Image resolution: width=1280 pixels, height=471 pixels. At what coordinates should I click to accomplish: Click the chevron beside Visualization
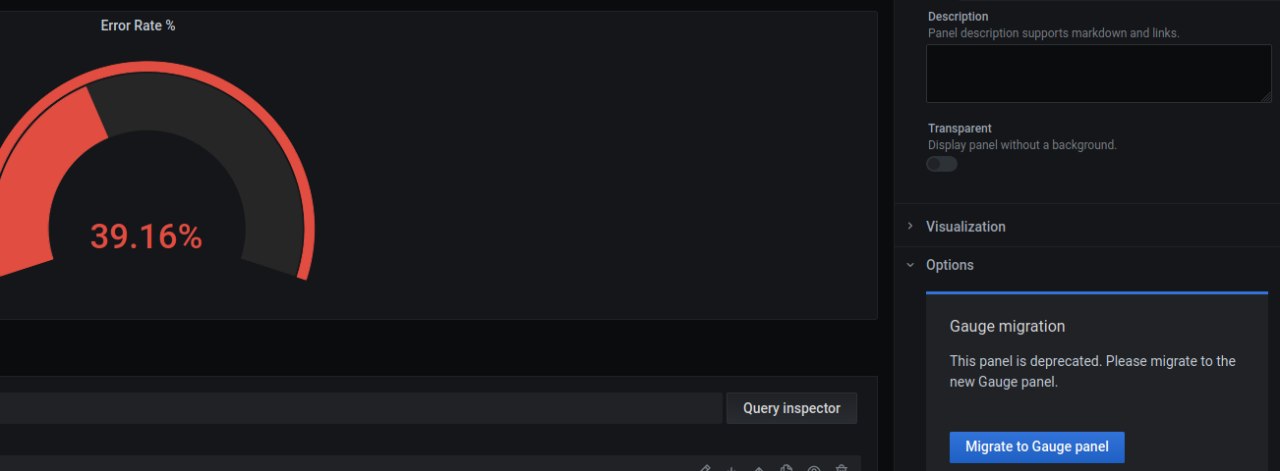[910, 226]
